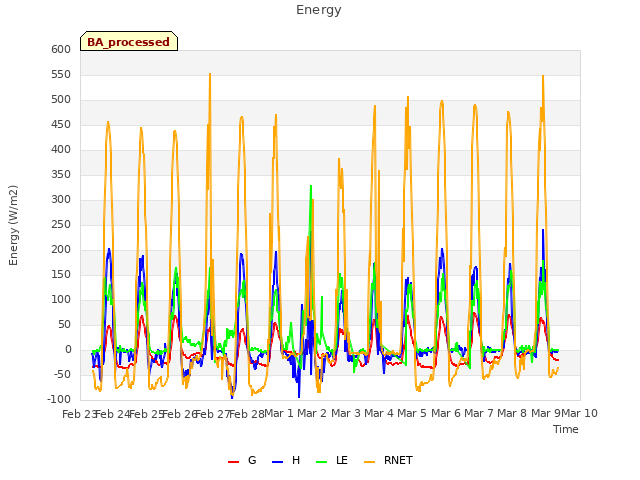The image size is (640, 480).
Task: Click the green LE legend color marker
Action: tap(322, 462)
